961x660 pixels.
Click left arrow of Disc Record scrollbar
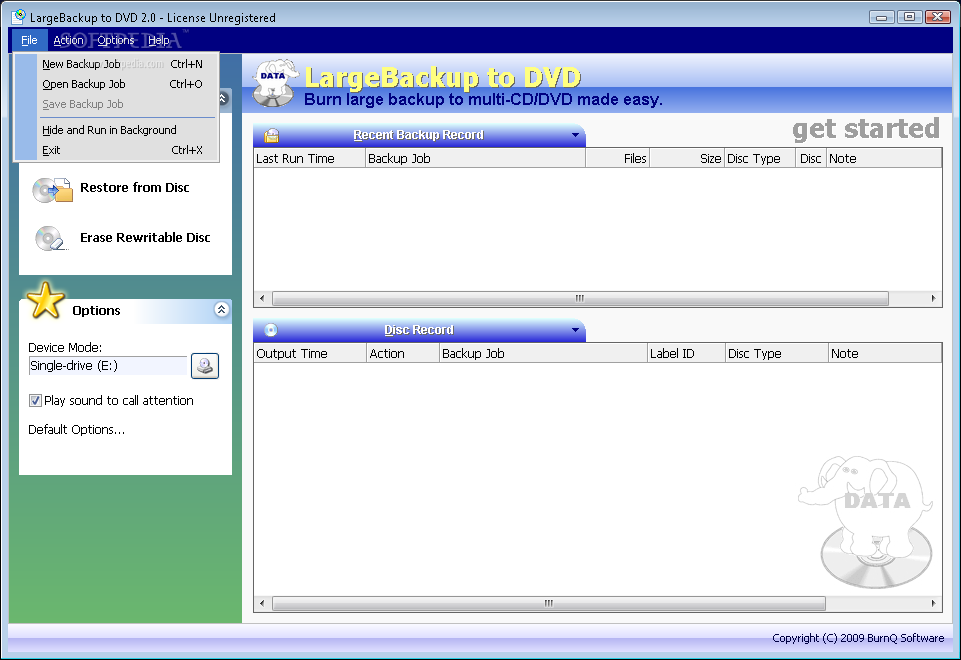262,604
